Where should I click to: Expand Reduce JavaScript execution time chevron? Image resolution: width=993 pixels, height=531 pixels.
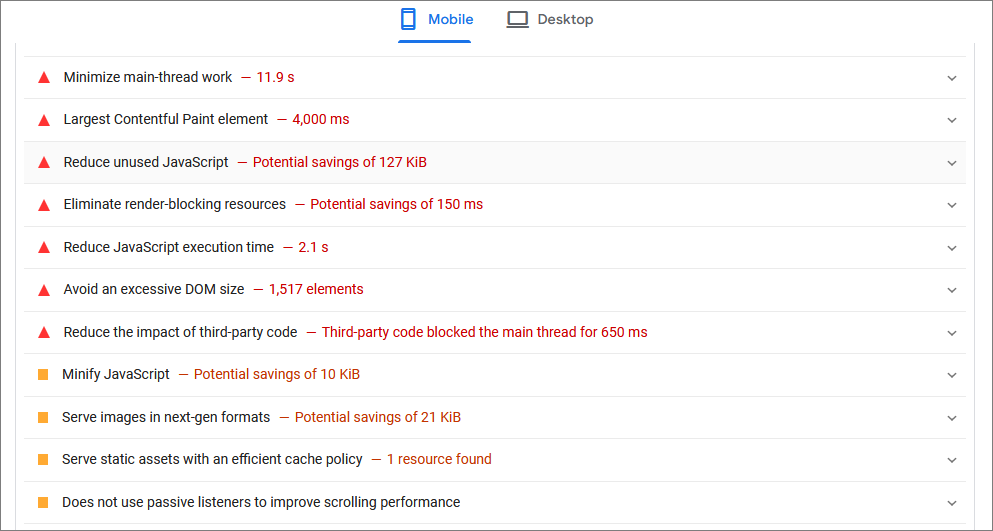(x=952, y=248)
